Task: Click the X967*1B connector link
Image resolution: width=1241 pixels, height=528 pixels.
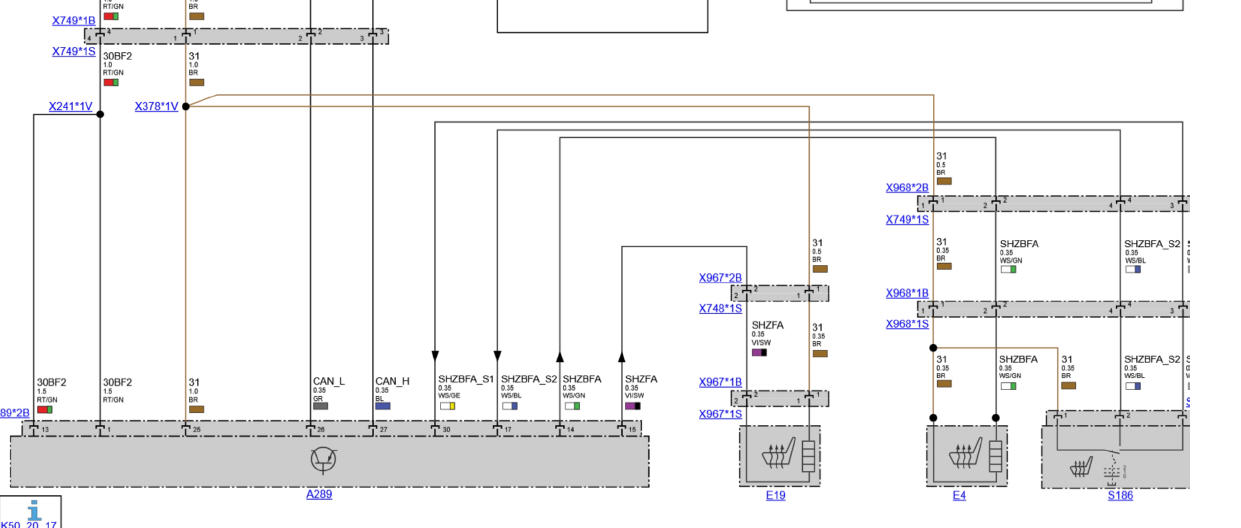Action: pyautogui.click(x=720, y=382)
